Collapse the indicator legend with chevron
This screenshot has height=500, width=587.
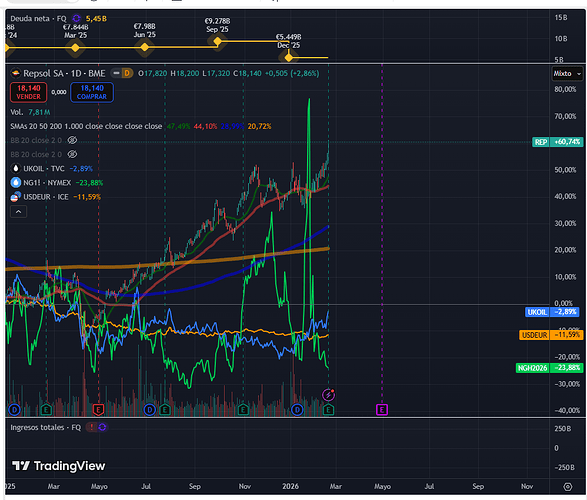click(x=18, y=212)
